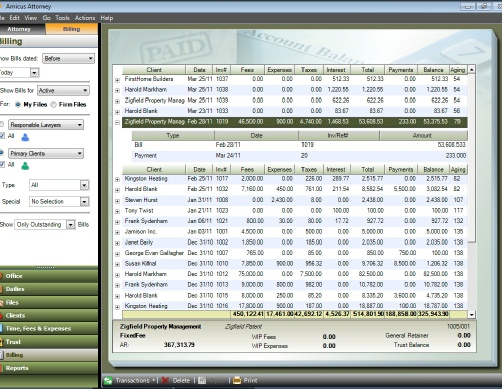Open the Help menu

click(x=107, y=18)
